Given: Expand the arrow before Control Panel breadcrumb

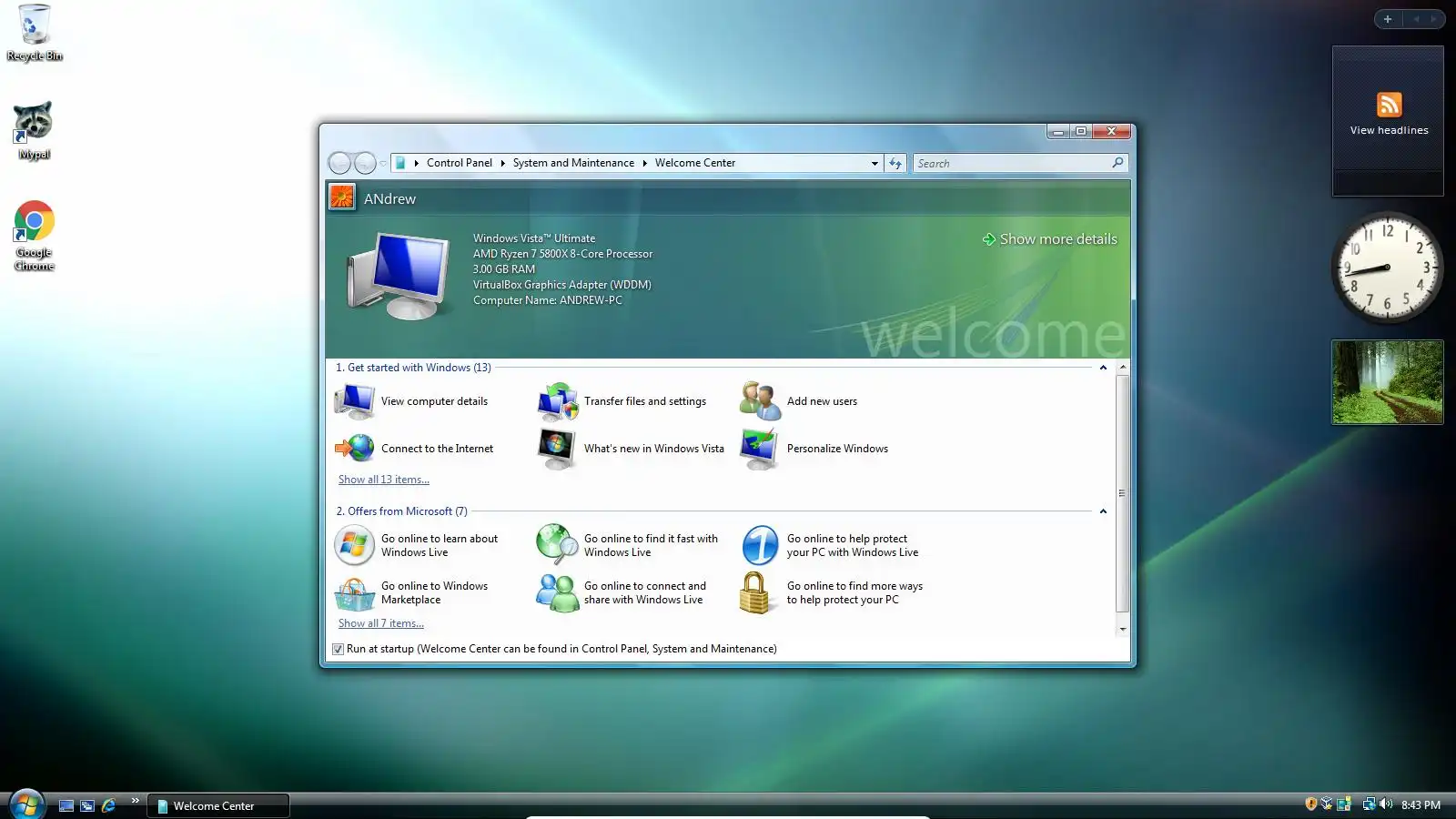Looking at the screenshot, I should coord(416,163).
